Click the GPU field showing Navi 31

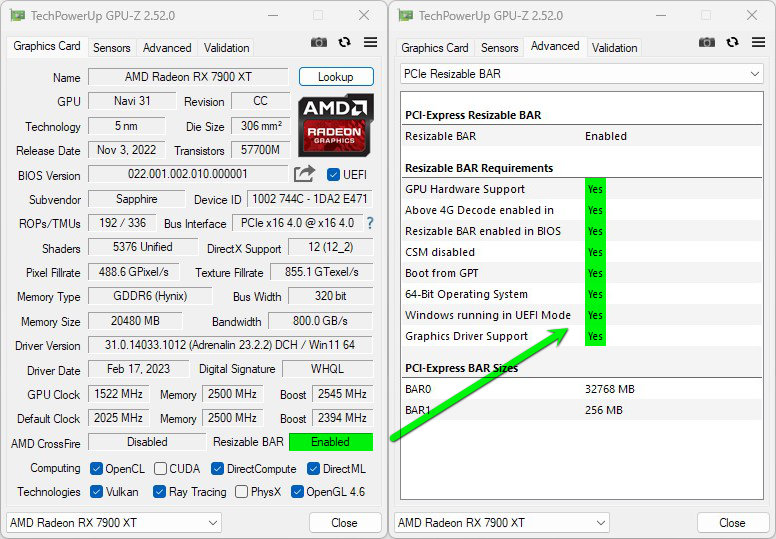coord(132,101)
